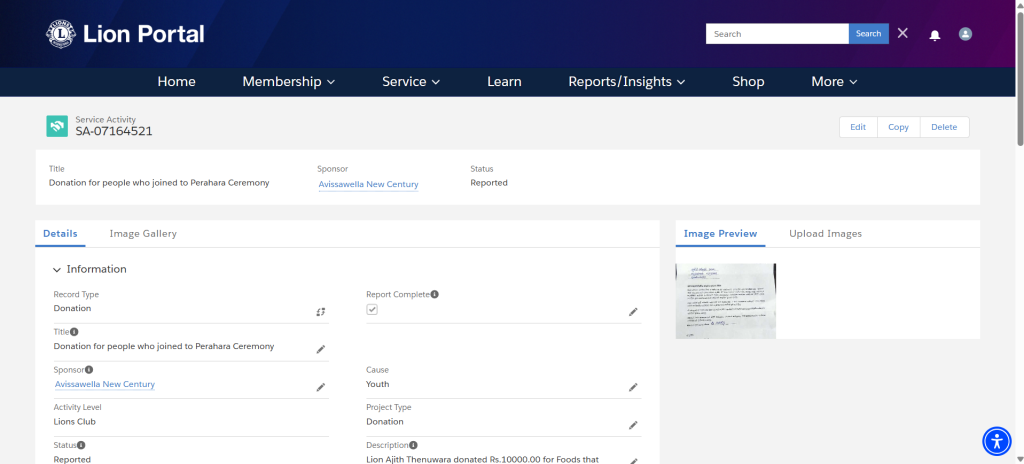
Task: Click the Service Activity record icon
Action: pyautogui.click(x=57, y=126)
